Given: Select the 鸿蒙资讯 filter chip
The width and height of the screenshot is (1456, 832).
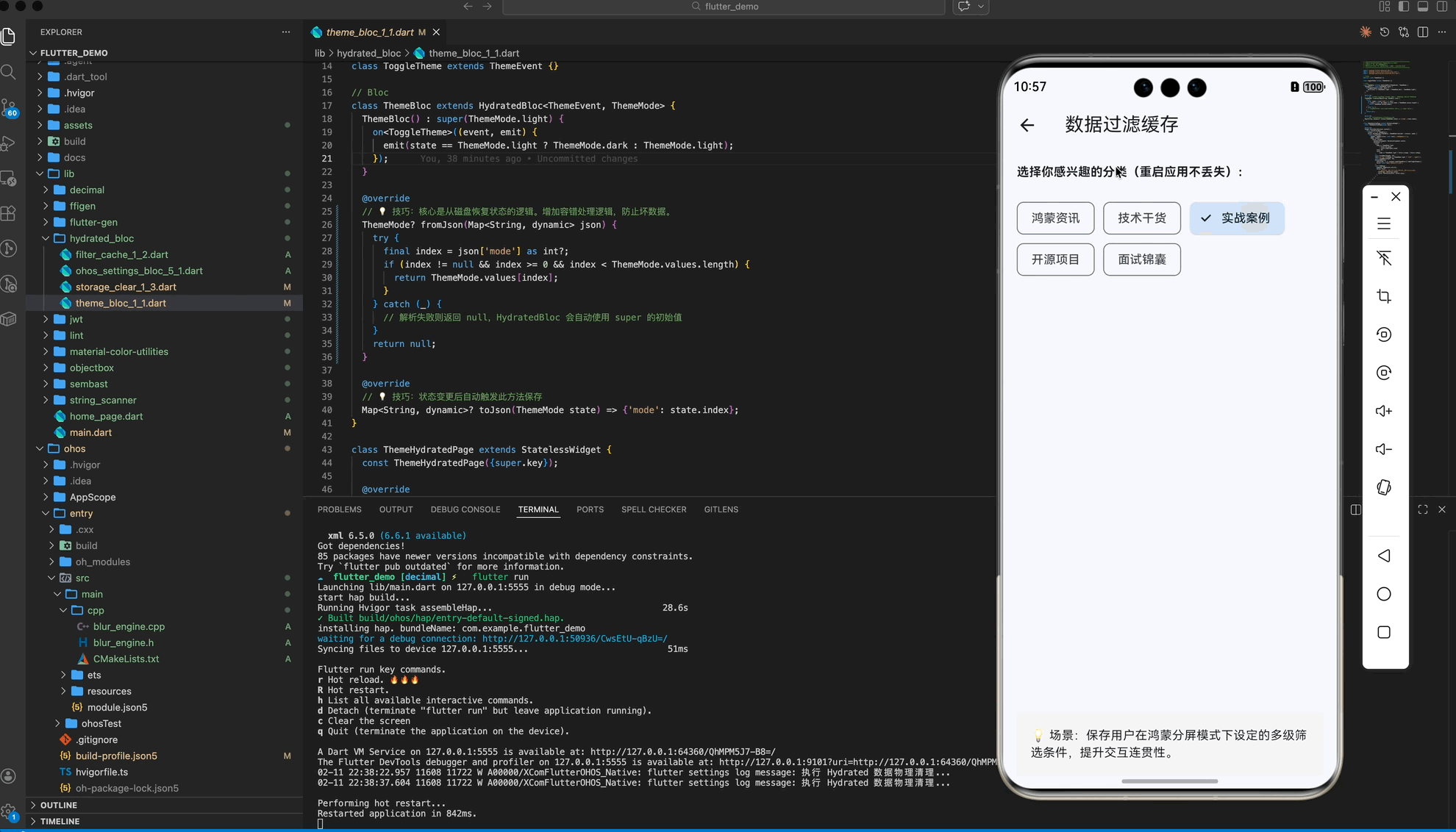Looking at the screenshot, I should (1055, 218).
